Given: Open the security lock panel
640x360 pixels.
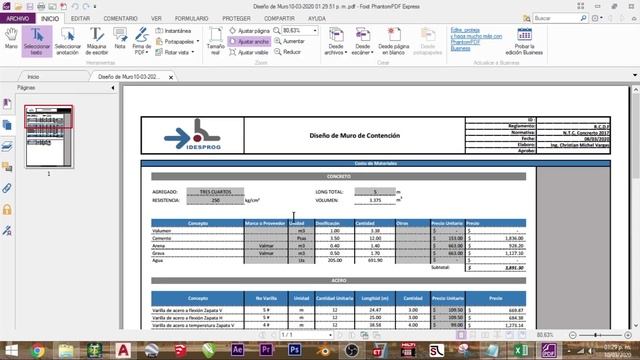Looking at the screenshot, I should [x=7, y=209].
